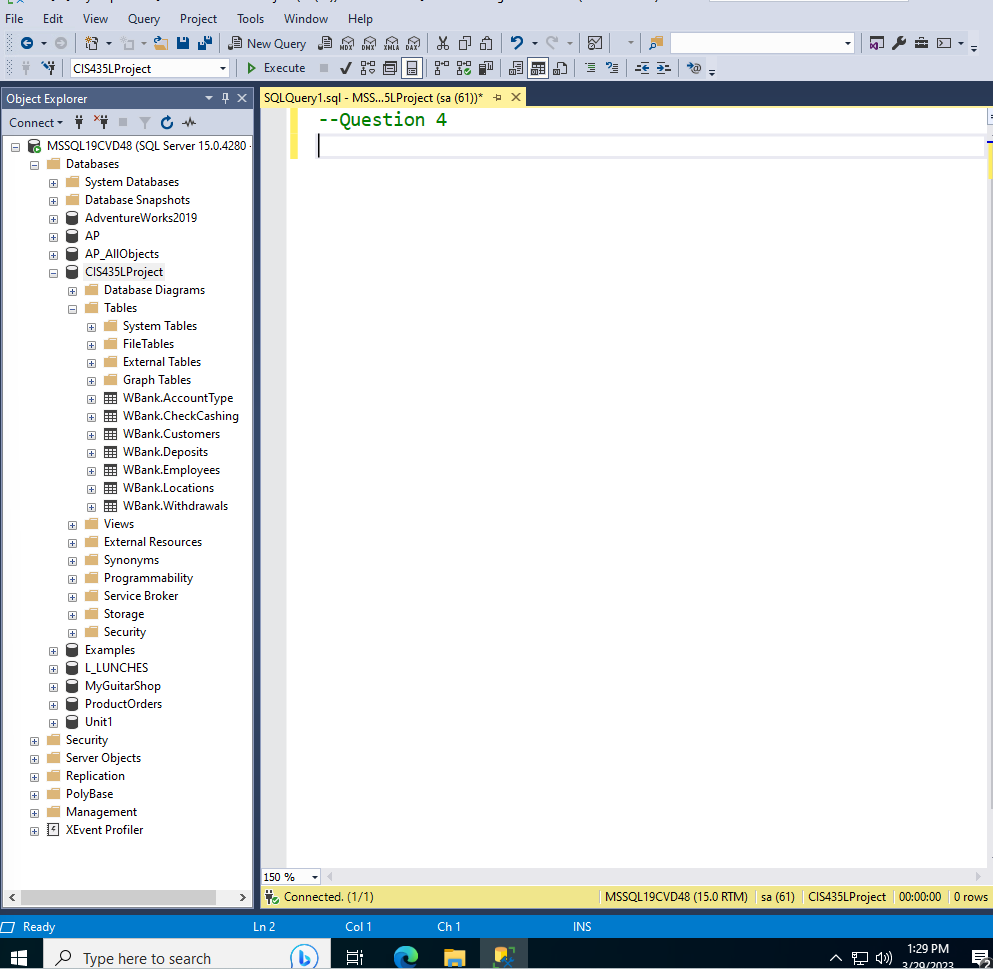Click the empty second line in query editor

(649, 146)
